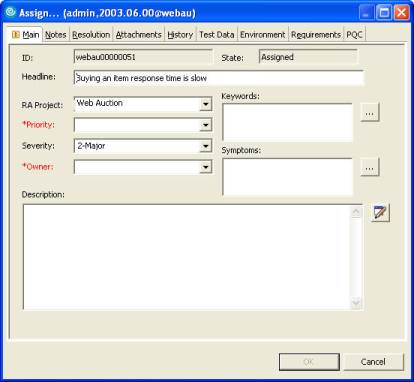The image size is (414, 382).
Task: Click the ID field webau00000051
Action: [143, 57]
